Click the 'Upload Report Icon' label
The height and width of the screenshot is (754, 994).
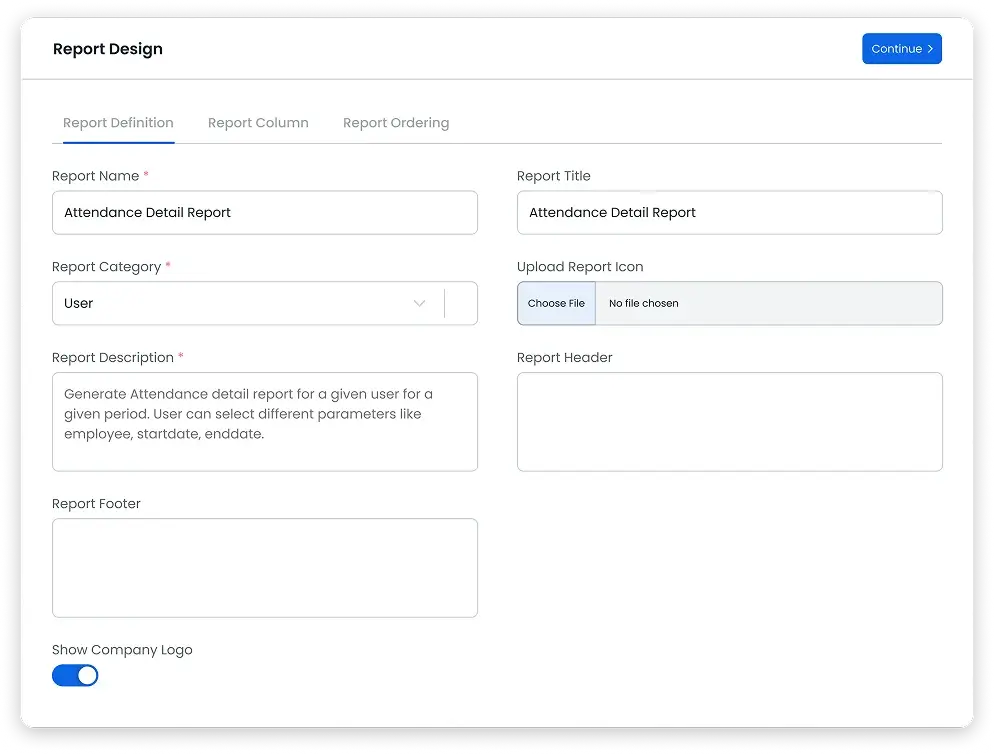580,267
